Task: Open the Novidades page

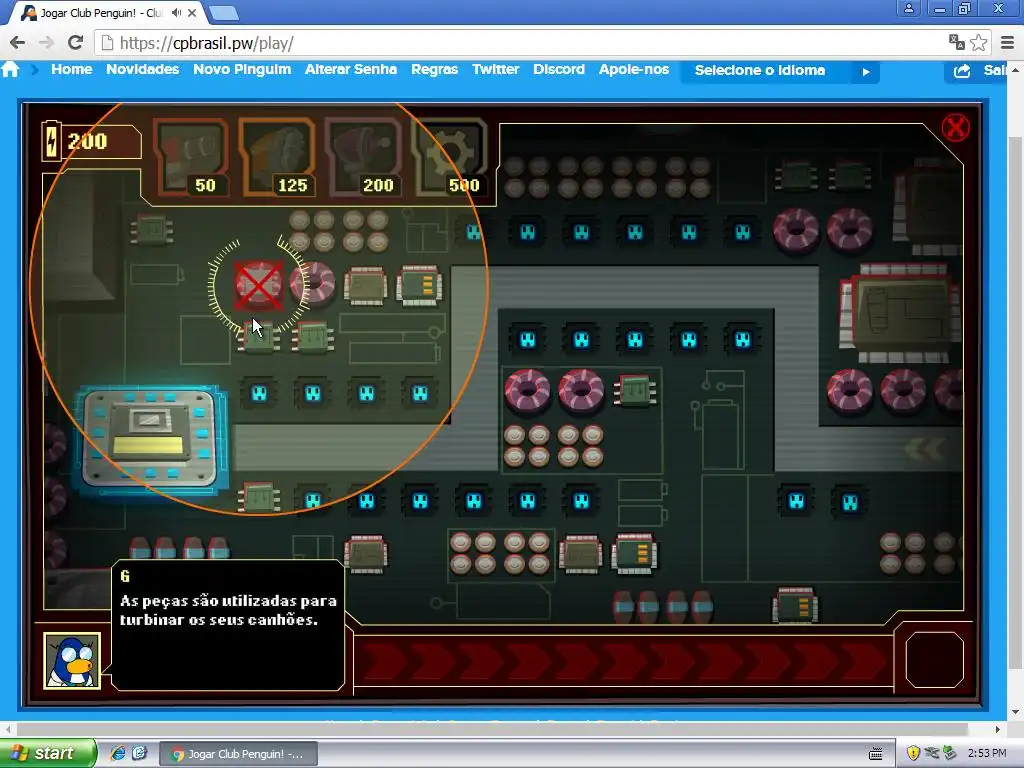Action: click(142, 69)
